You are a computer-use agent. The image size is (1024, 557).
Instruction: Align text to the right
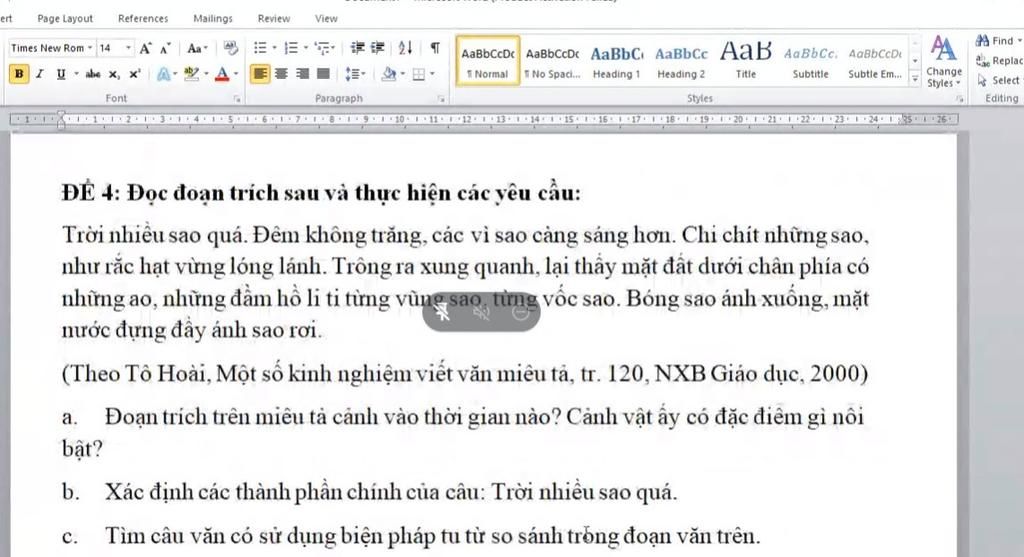[x=302, y=74]
